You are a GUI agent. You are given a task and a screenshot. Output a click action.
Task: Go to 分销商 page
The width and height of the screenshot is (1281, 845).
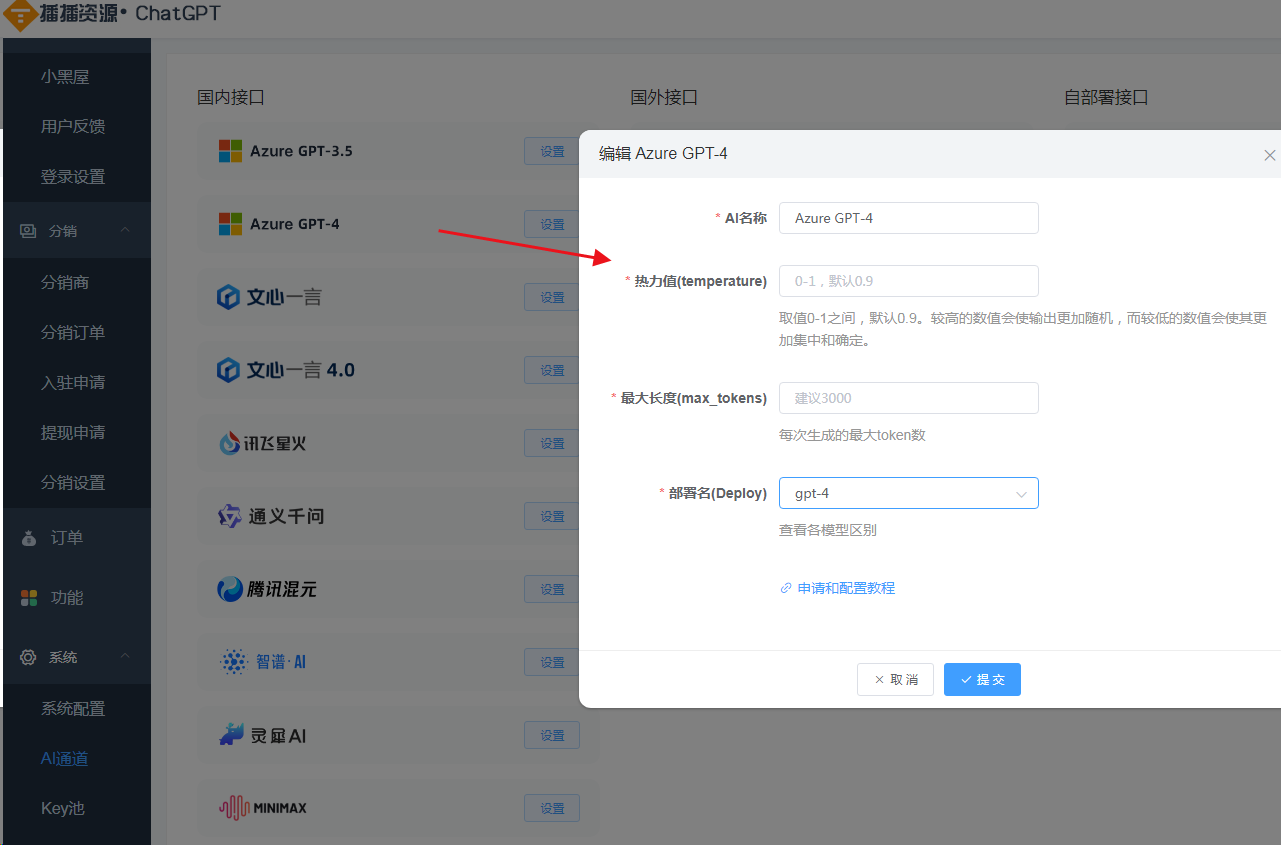(x=65, y=283)
